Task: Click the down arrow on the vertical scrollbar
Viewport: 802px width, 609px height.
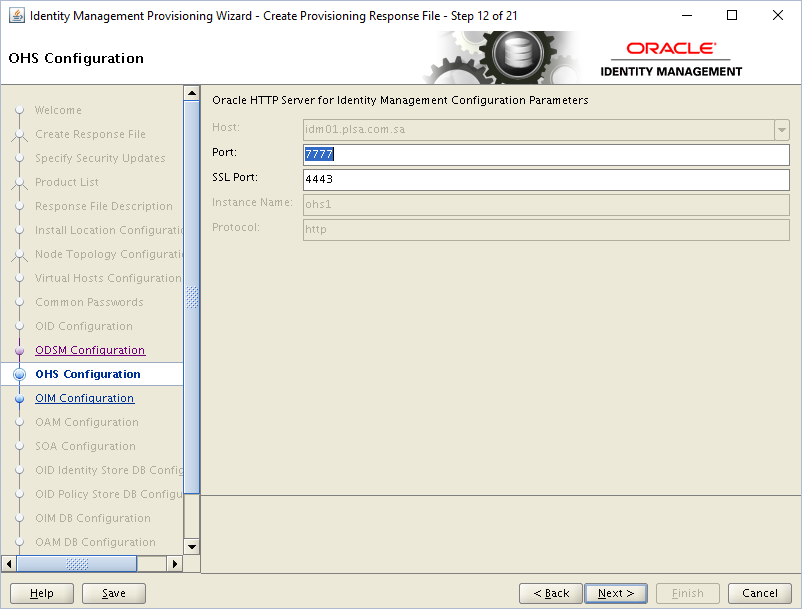Action: click(192, 546)
